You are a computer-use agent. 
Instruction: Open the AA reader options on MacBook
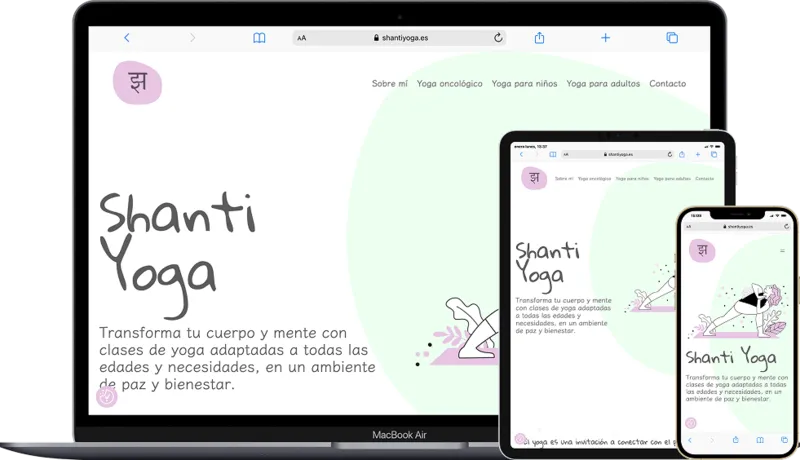point(302,38)
